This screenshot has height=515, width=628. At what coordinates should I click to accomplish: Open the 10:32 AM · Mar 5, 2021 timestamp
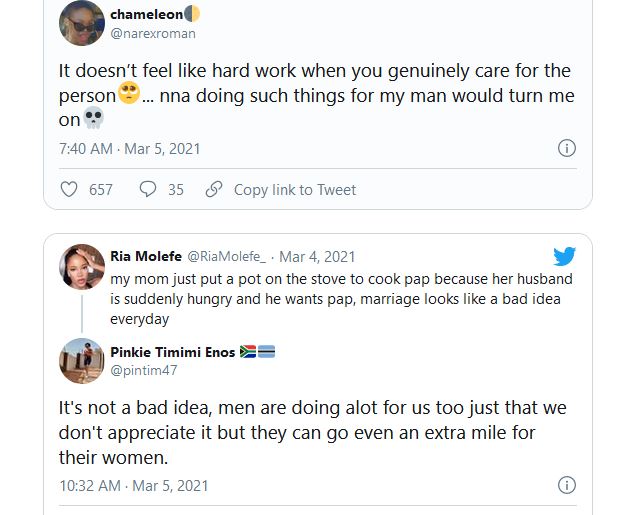pos(133,485)
